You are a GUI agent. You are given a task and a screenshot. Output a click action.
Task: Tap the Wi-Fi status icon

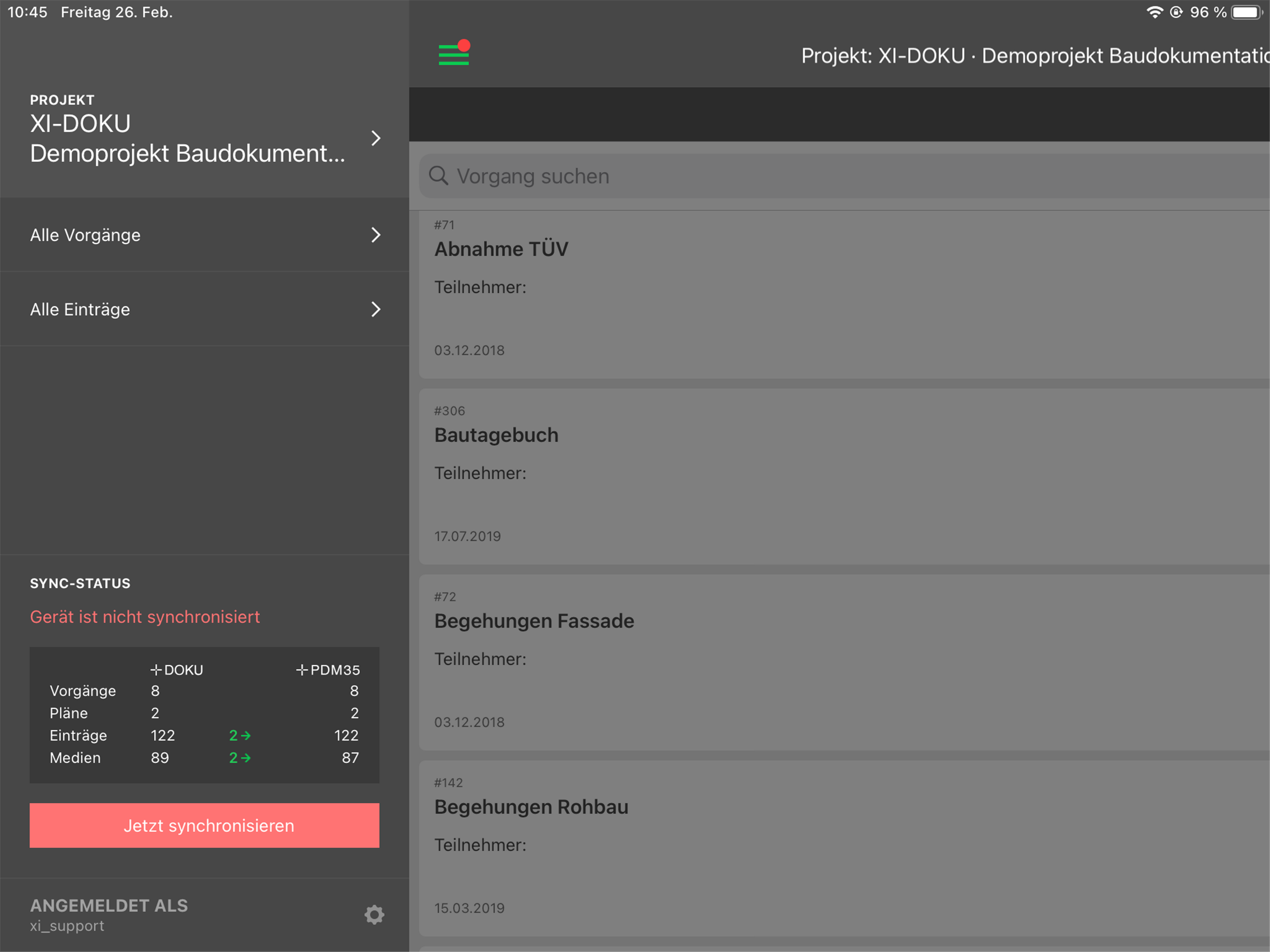click(1154, 12)
